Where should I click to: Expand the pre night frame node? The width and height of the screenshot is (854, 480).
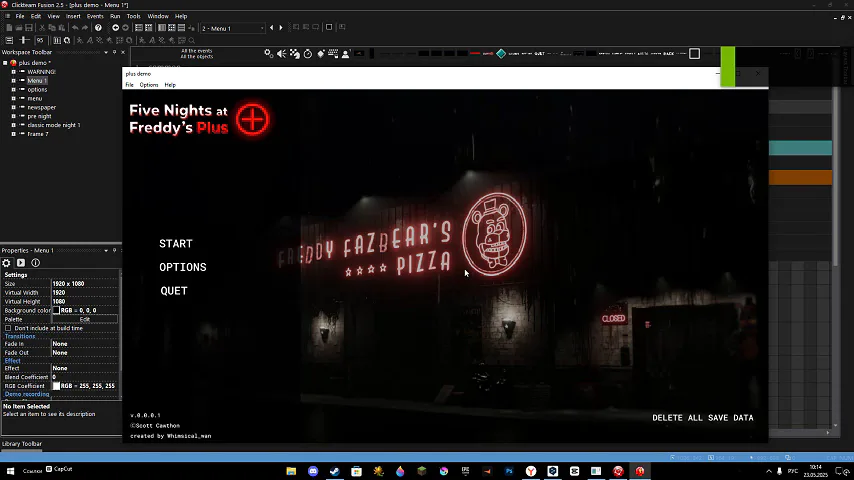[x=14, y=116]
